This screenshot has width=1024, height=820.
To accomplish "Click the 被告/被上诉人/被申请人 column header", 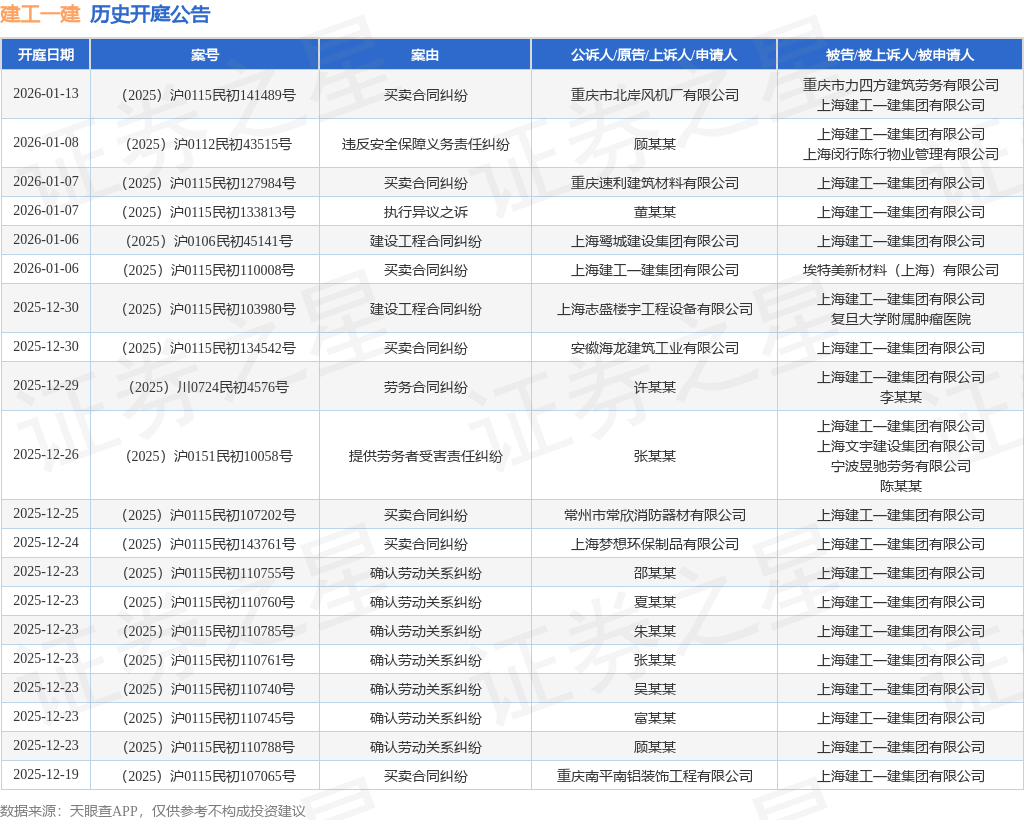I will tap(900, 55).
